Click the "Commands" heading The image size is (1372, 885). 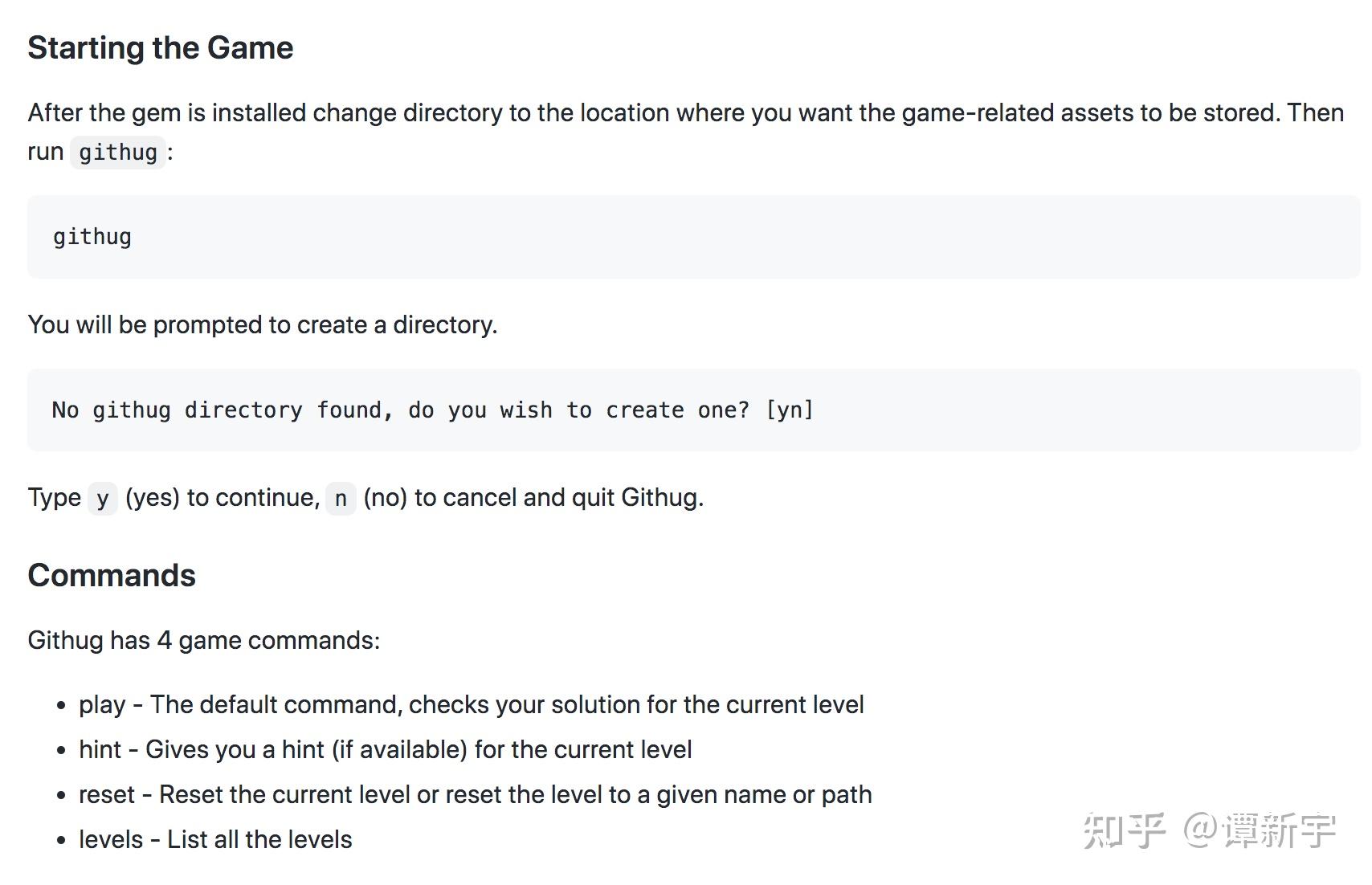[x=112, y=576]
